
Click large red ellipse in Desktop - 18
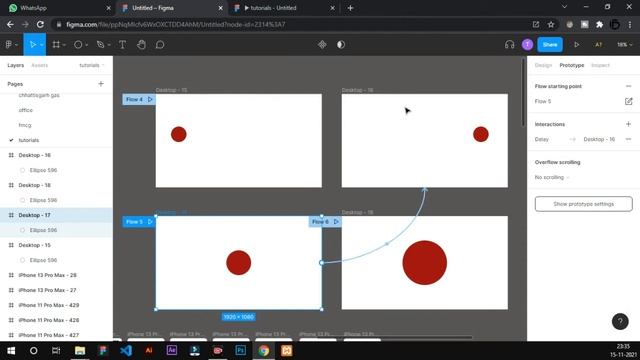point(424,262)
